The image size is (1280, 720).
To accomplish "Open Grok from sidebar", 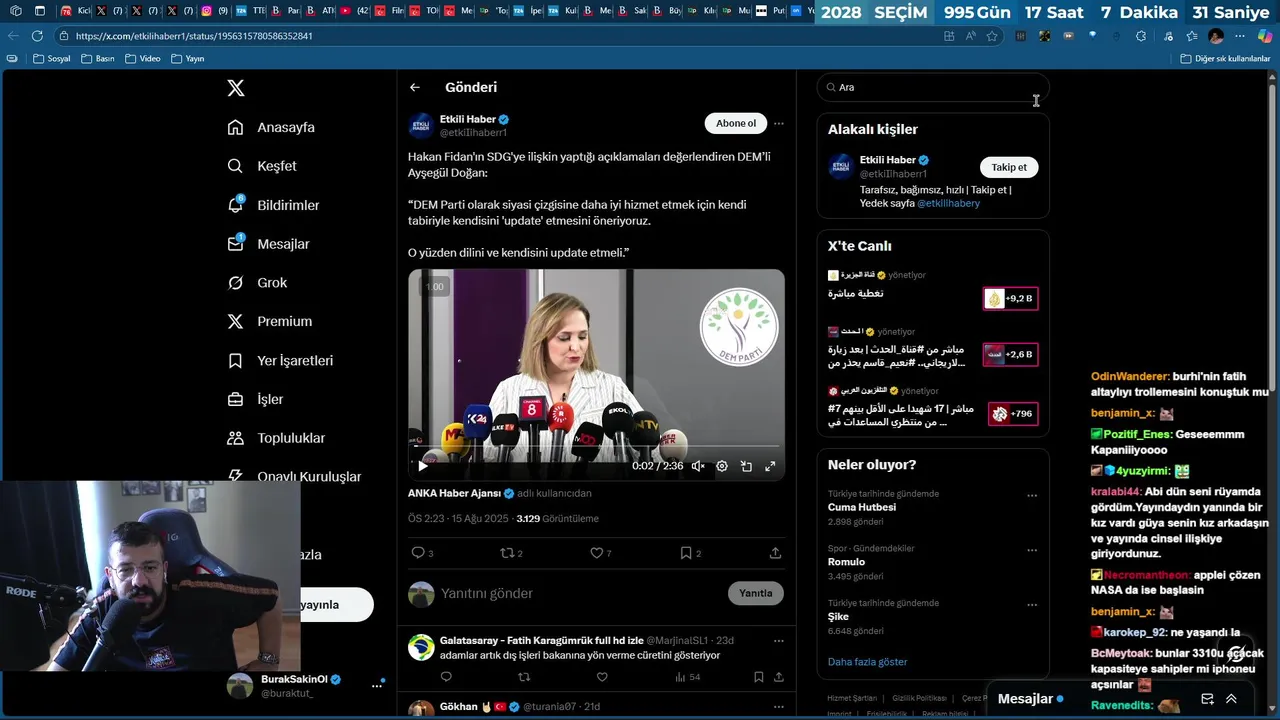I will 257,283.
